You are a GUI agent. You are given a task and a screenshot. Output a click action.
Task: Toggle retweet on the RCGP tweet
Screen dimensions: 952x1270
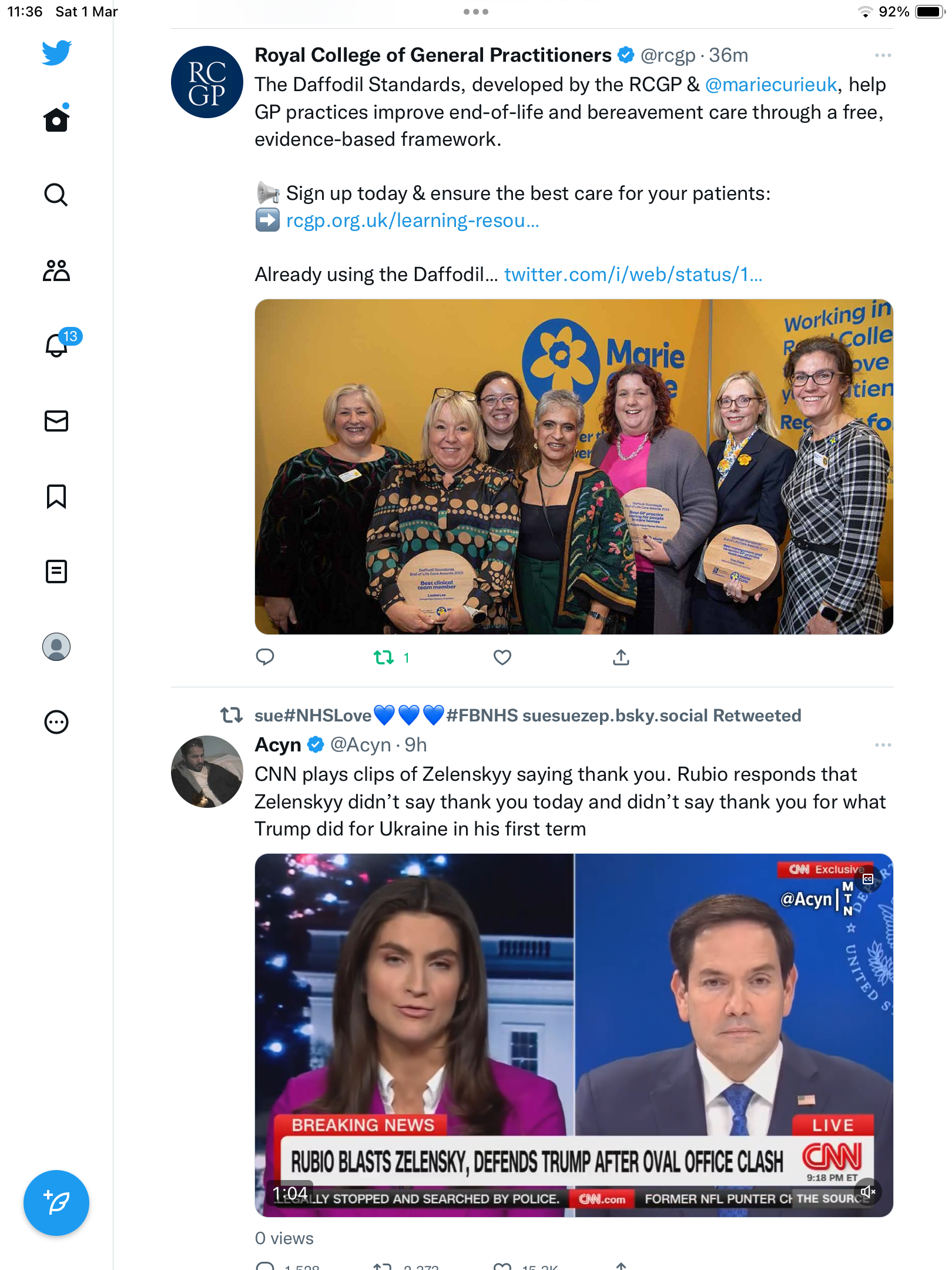click(x=384, y=657)
